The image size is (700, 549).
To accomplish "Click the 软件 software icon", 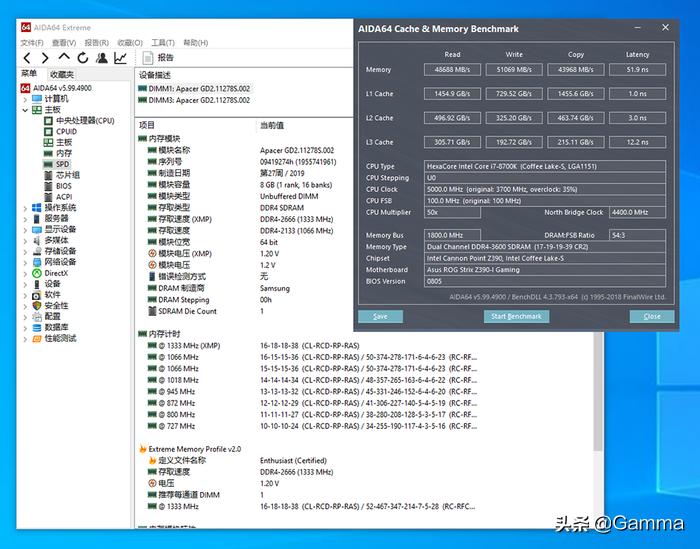I will tap(37, 295).
